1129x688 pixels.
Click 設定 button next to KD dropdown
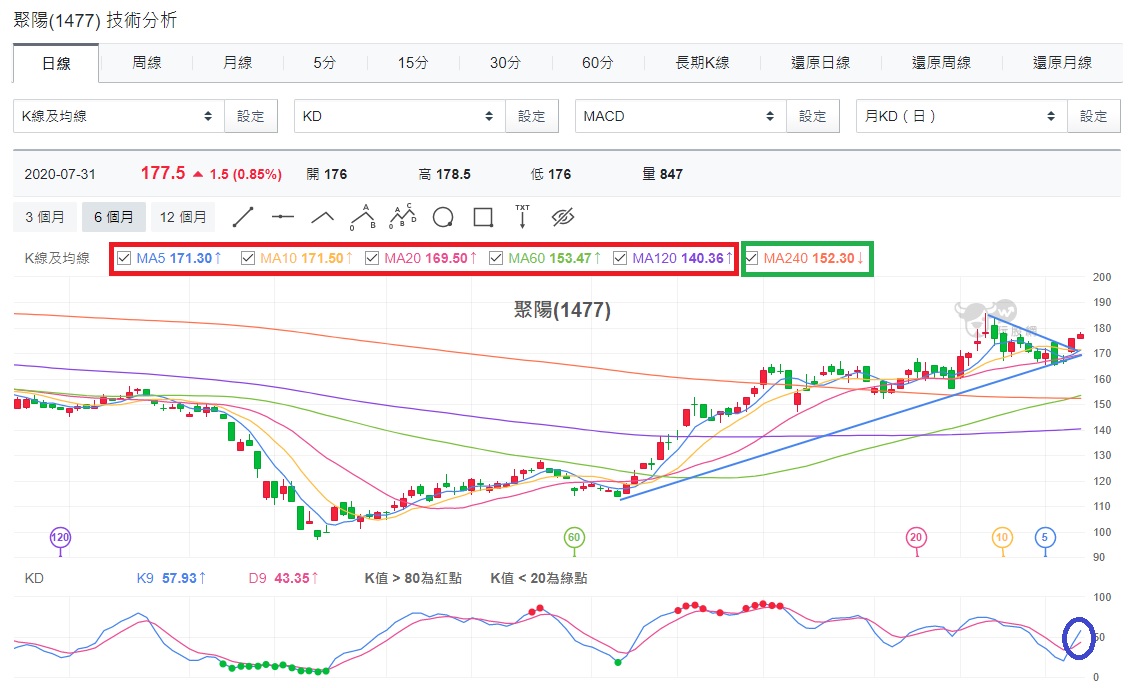531,116
